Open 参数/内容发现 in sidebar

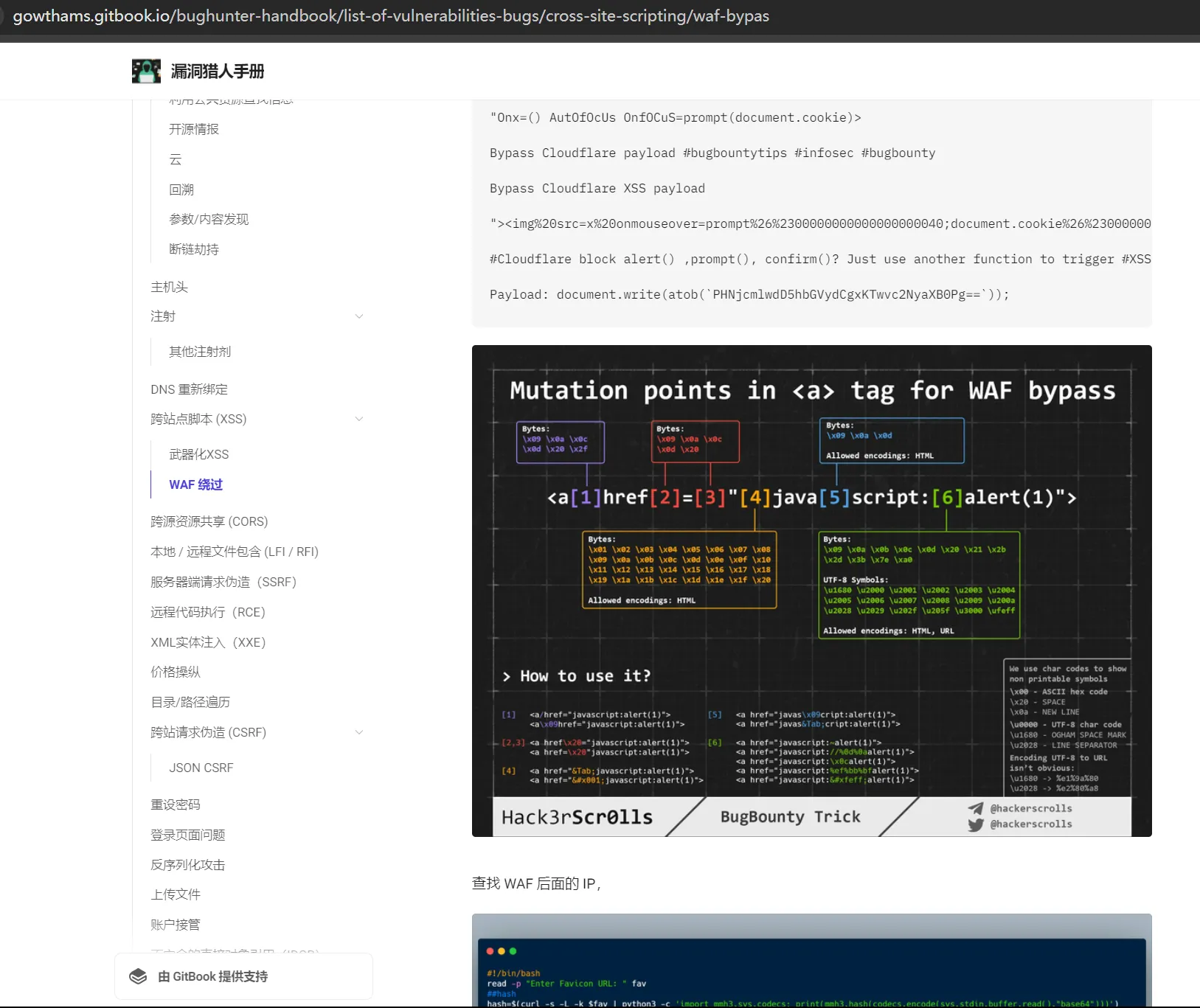(x=209, y=219)
